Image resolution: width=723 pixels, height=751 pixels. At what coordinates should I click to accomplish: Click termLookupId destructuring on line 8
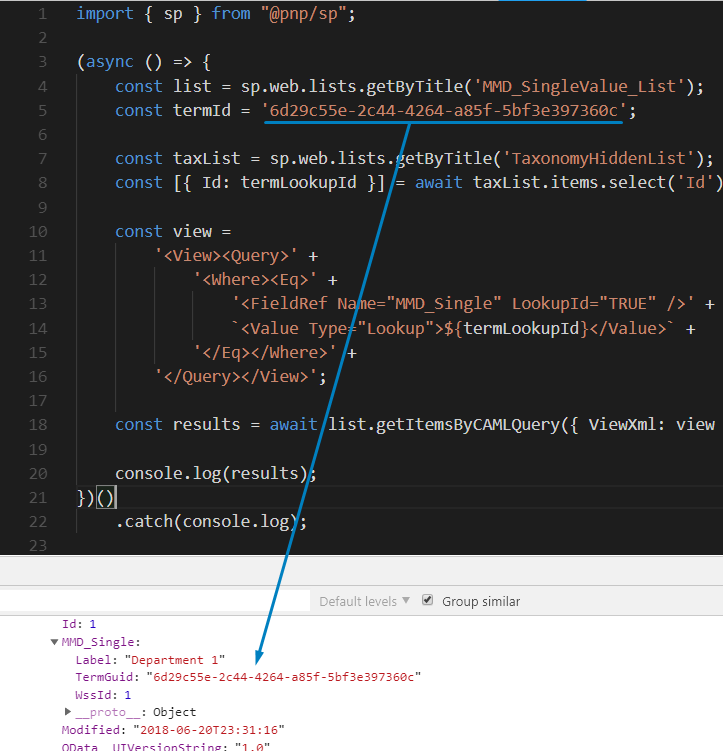pos(298,182)
